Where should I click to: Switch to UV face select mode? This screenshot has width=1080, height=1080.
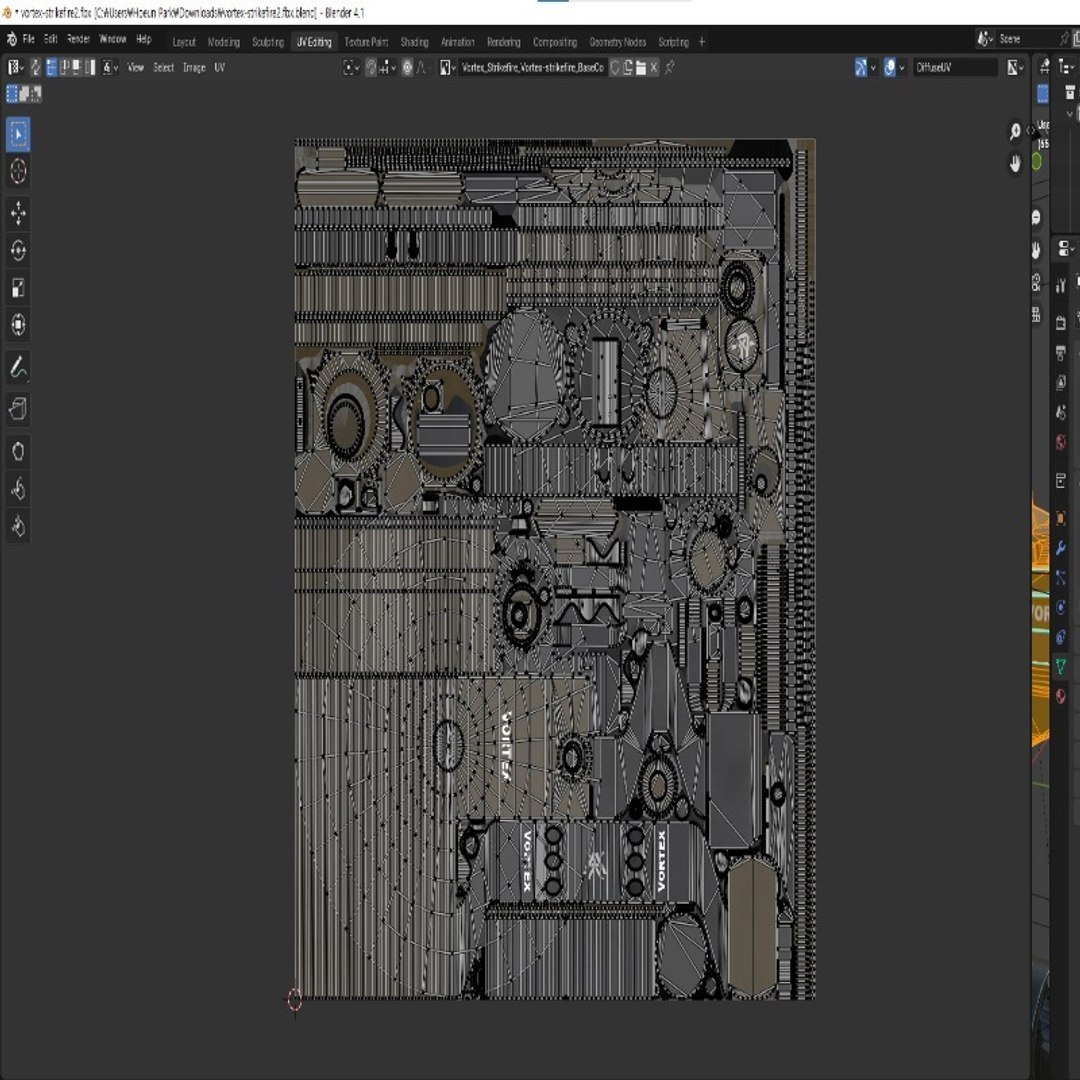(76, 68)
